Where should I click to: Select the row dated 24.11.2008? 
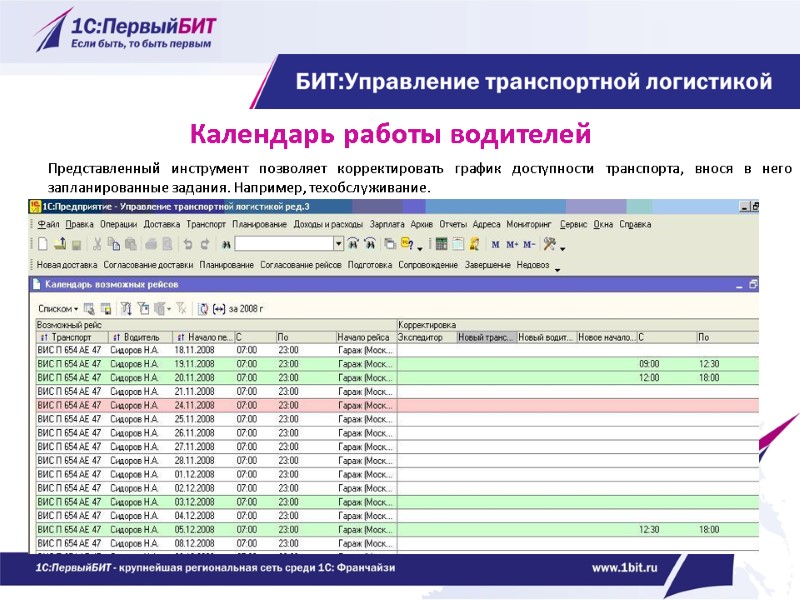pyautogui.click(x=200, y=405)
